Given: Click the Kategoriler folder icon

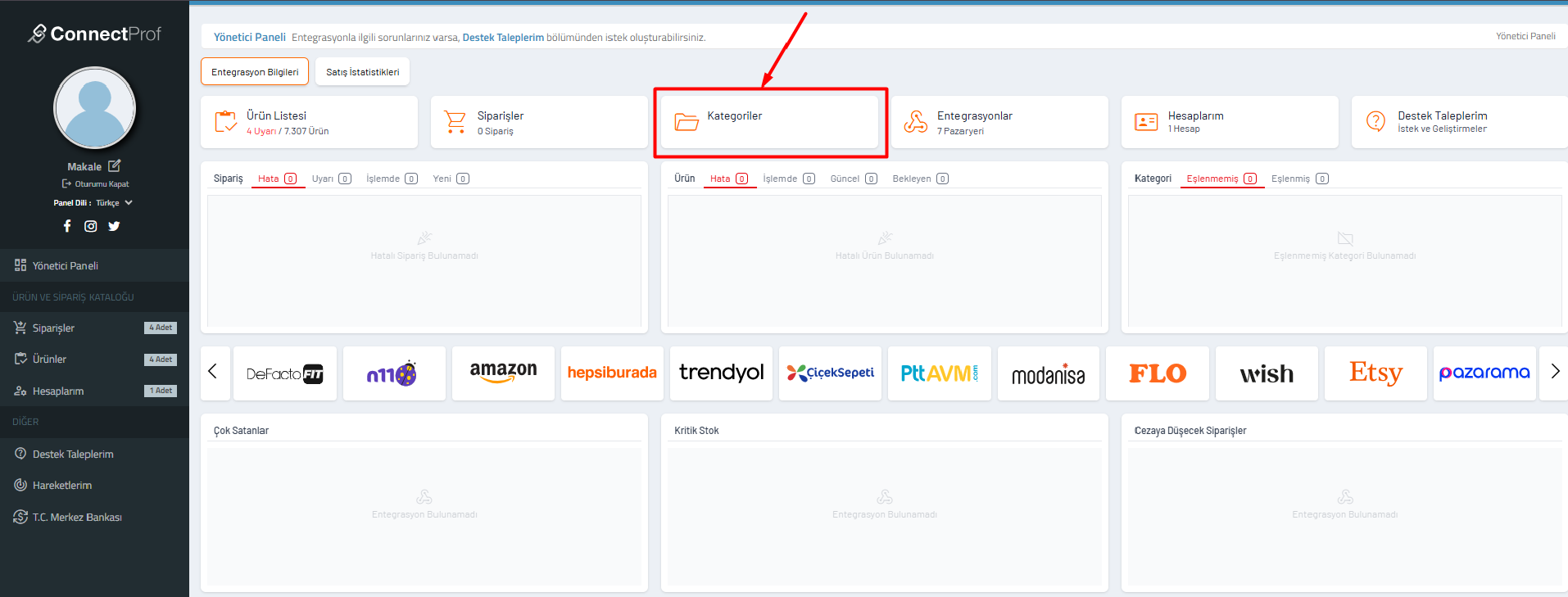Looking at the screenshot, I should click(687, 122).
